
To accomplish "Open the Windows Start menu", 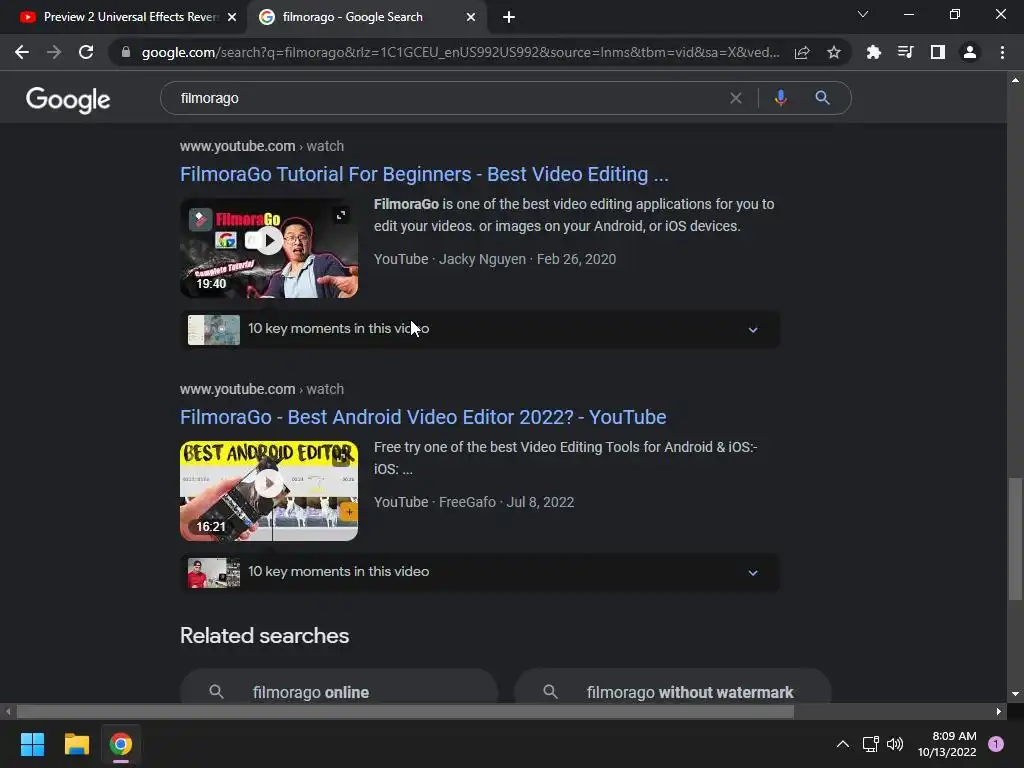I will 32,744.
